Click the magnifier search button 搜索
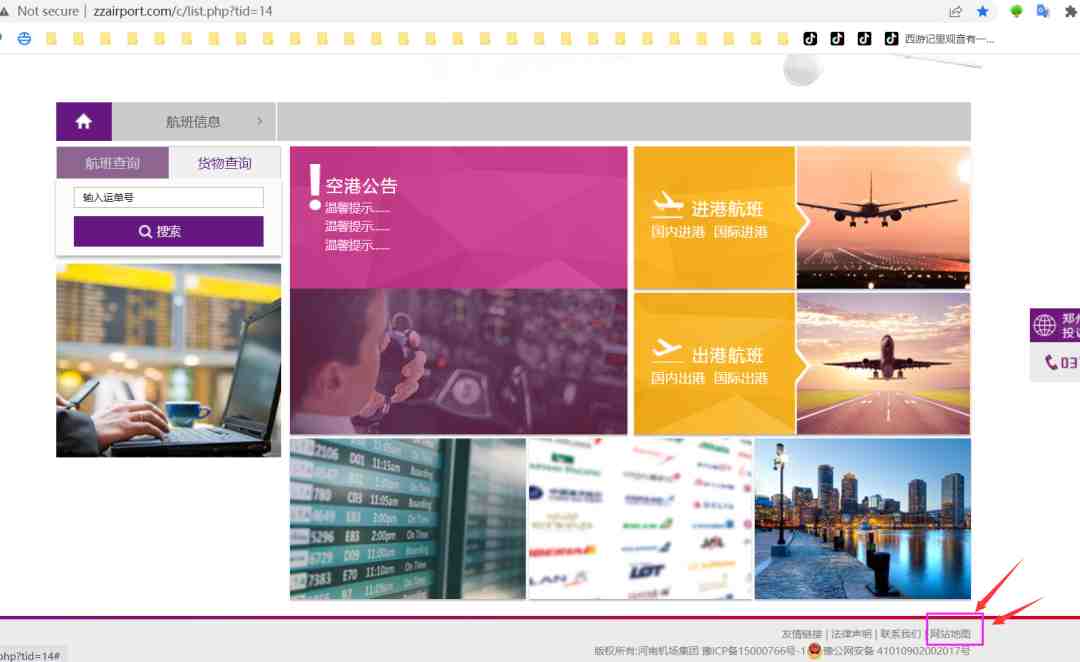This screenshot has width=1080, height=662. (169, 231)
